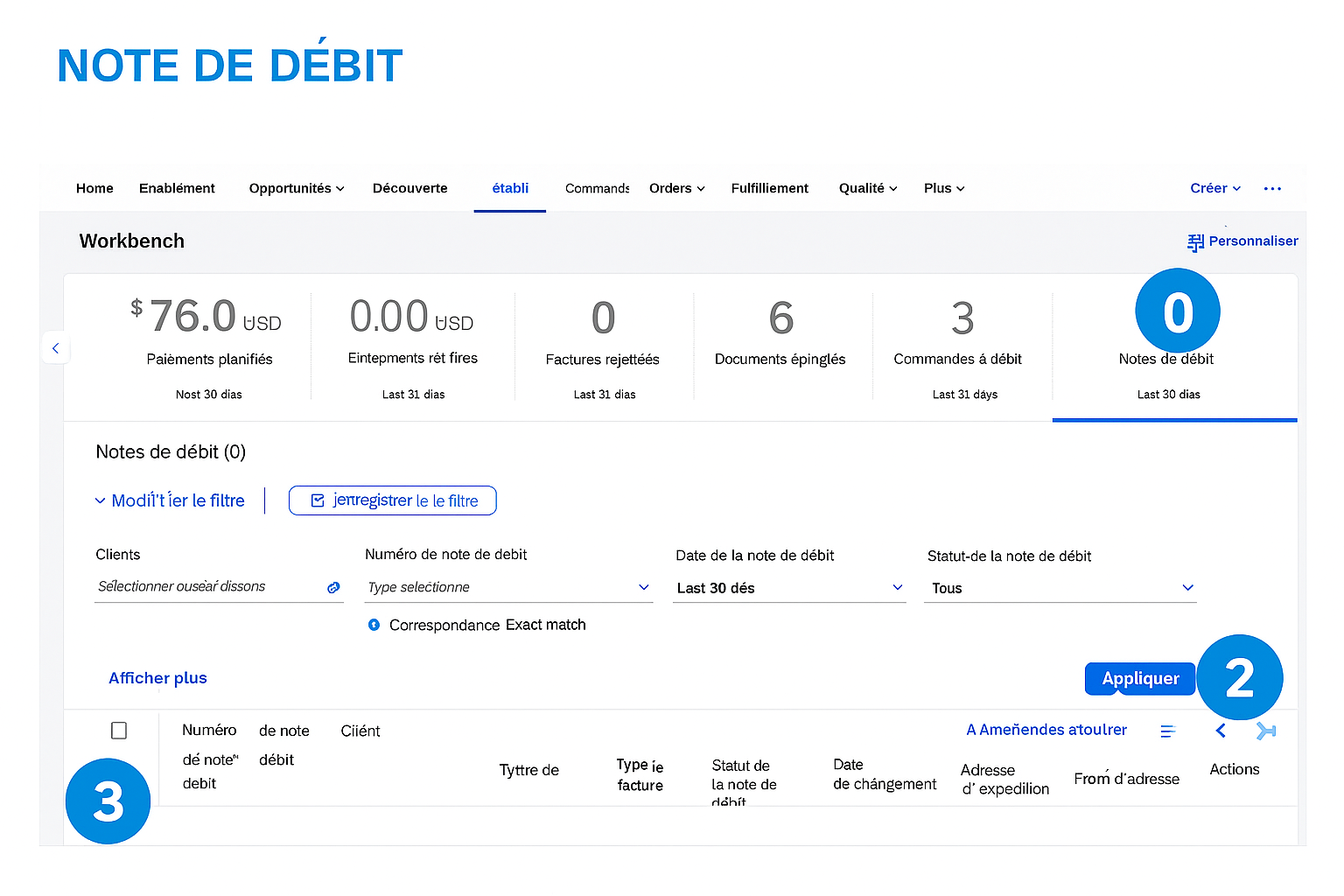
Task: Click the link icon in Clients field
Action: (333, 588)
